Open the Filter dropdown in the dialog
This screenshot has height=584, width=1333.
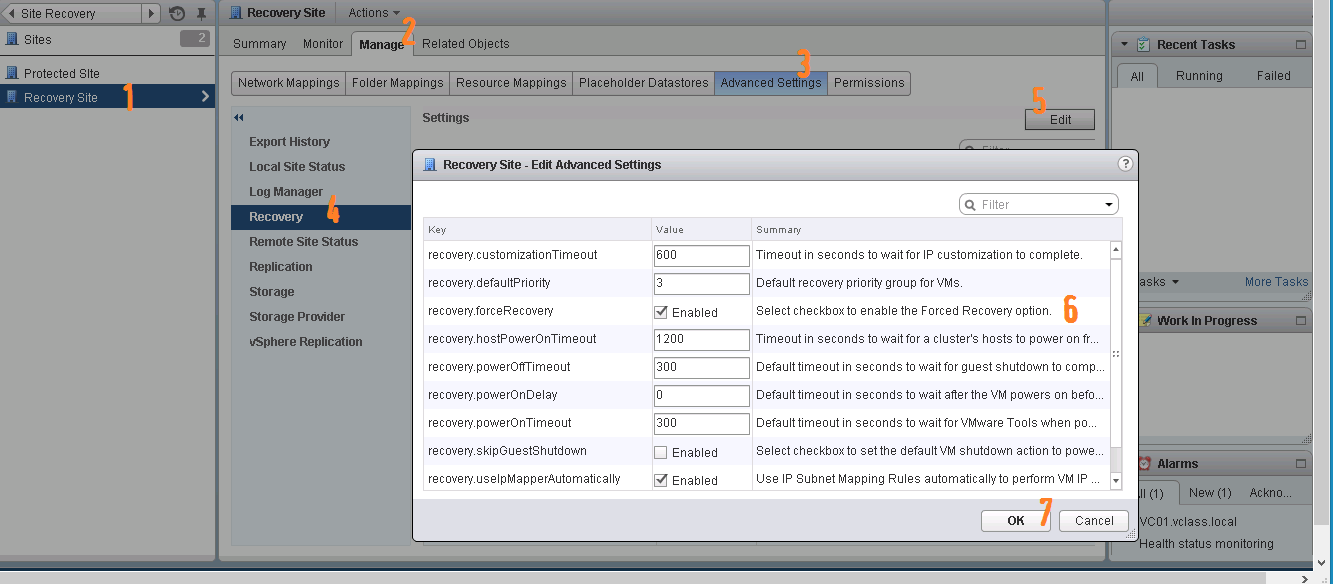click(1108, 204)
